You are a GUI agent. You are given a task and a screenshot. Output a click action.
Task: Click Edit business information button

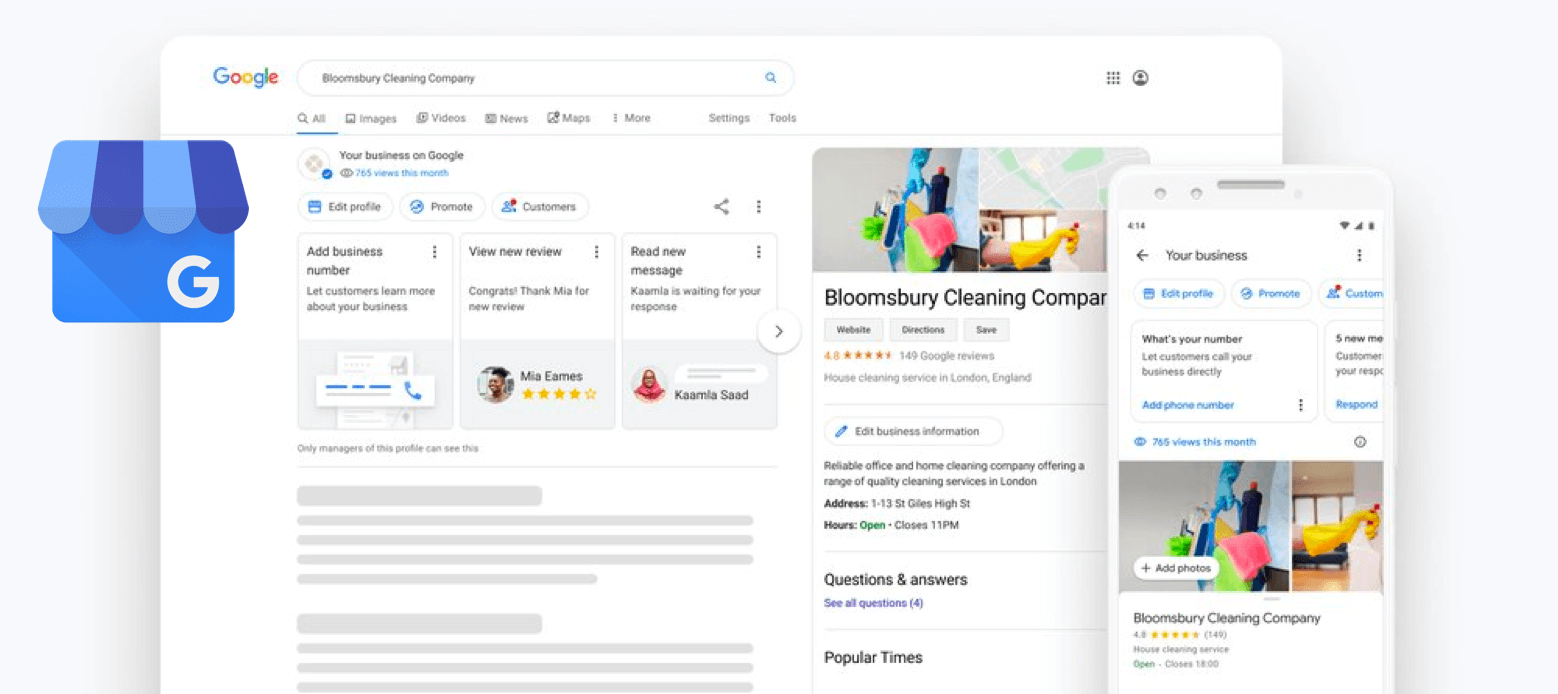point(913,431)
